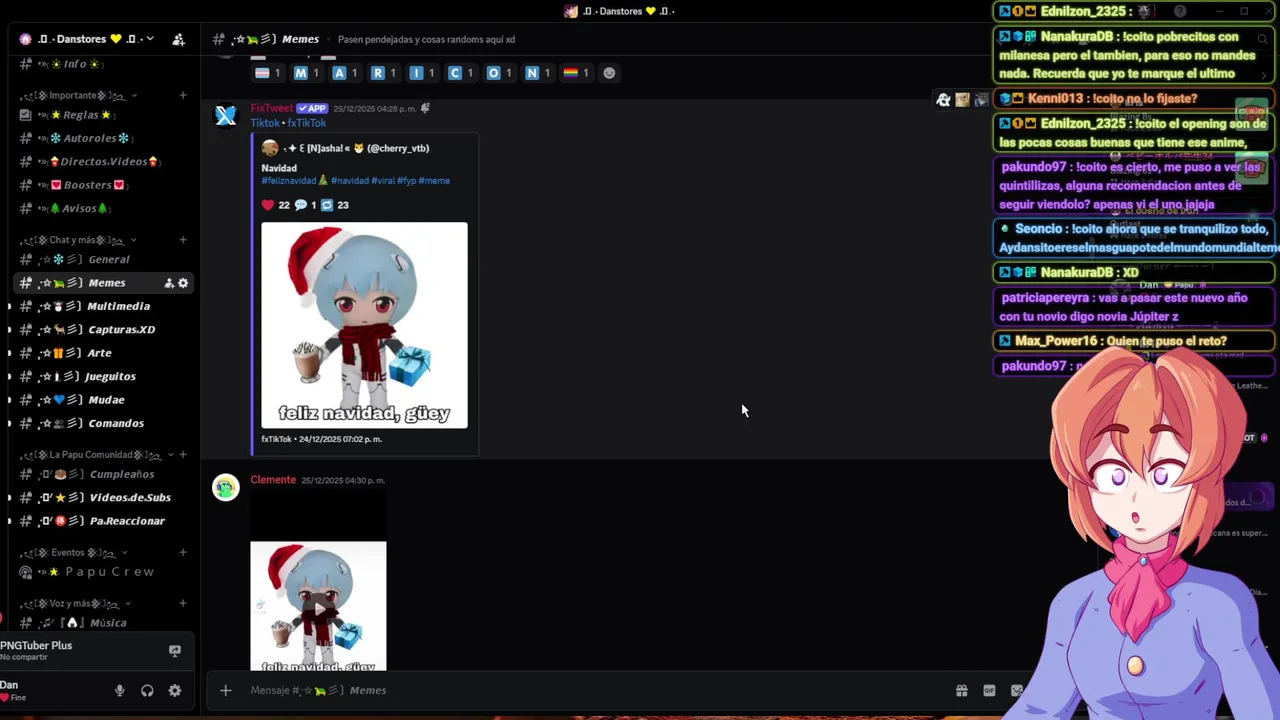Click the Dan user status area
Image resolution: width=1280 pixels, height=720 pixels.
tap(14, 691)
